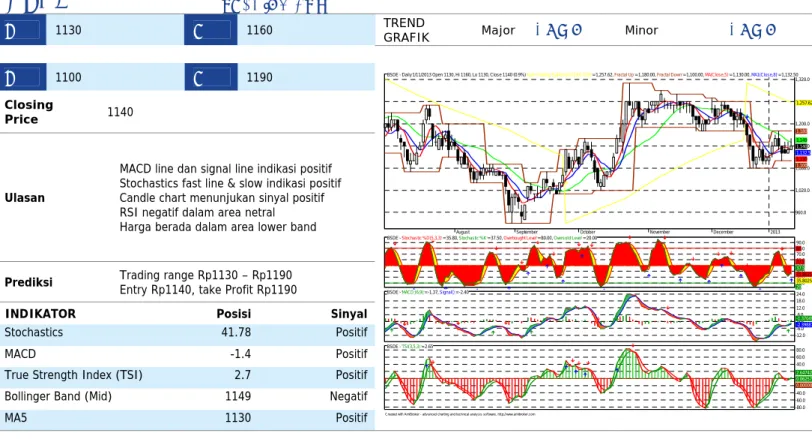The image size is (812, 439).
Task: Select the C level value 1190
Action: click(259, 77)
